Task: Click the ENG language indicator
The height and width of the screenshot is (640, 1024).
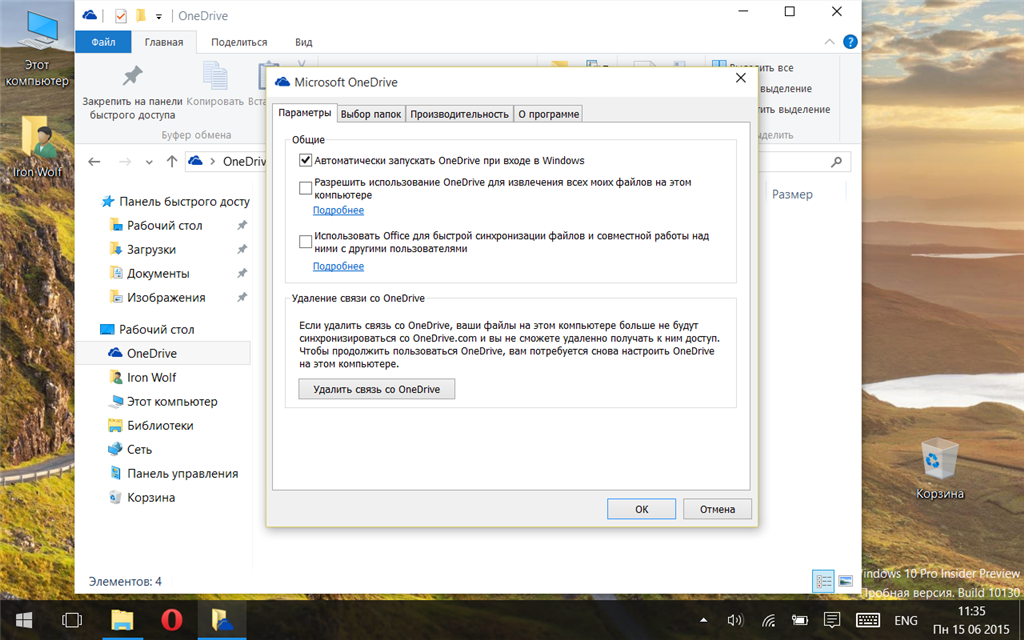Action: [x=906, y=620]
